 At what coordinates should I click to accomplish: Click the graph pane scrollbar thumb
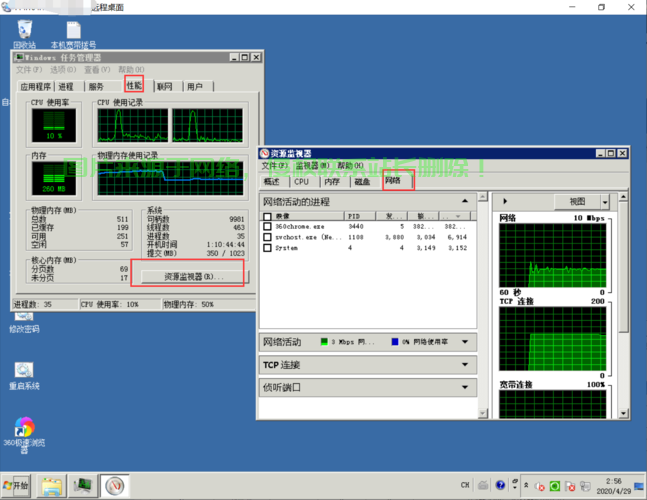point(623,267)
